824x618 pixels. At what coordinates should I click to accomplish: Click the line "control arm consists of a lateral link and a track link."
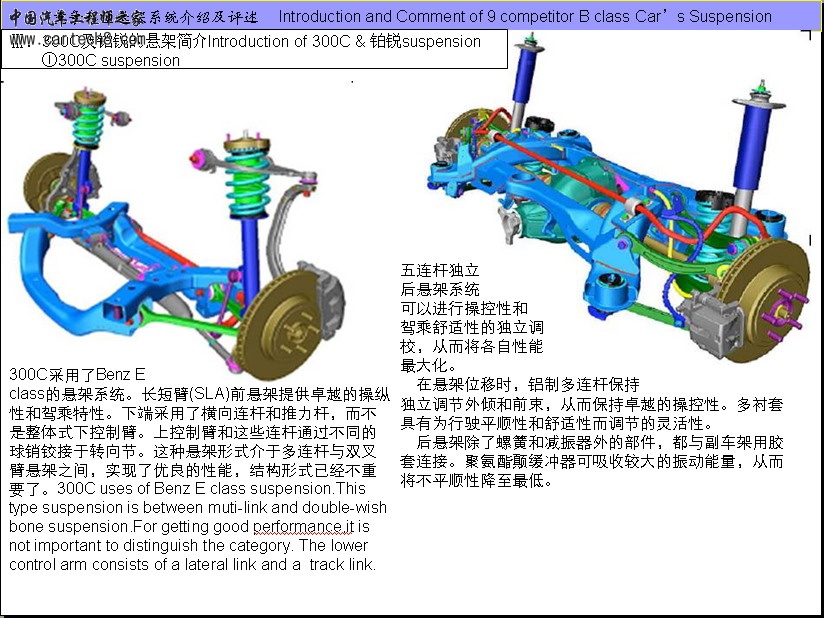click(x=193, y=564)
